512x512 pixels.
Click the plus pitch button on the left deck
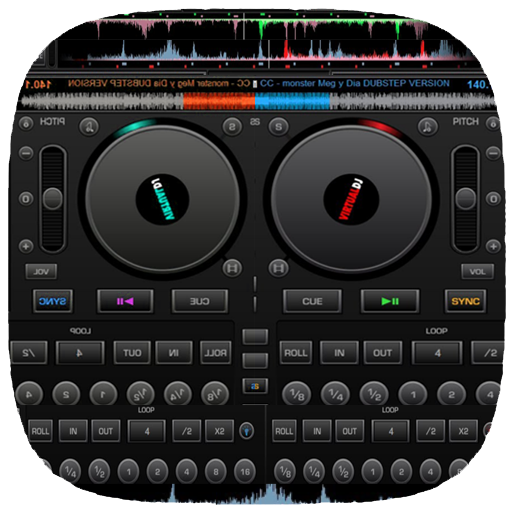[x=26, y=246]
